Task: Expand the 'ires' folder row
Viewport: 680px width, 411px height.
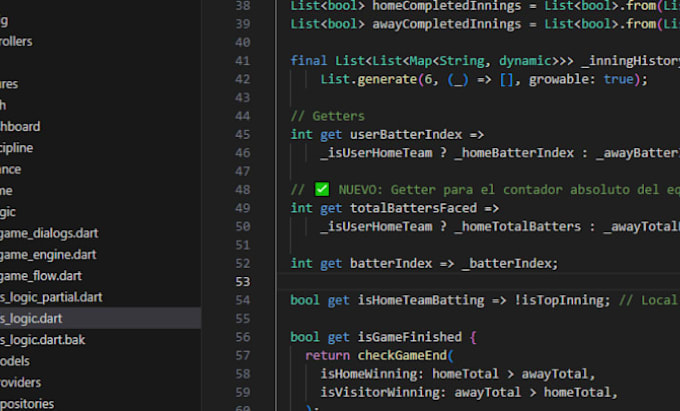Action: point(9,84)
